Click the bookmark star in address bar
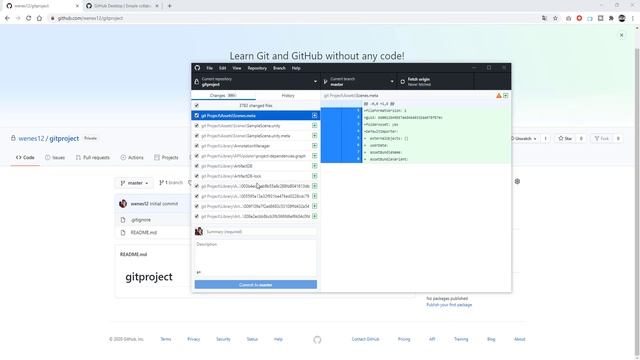 [555, 18]
